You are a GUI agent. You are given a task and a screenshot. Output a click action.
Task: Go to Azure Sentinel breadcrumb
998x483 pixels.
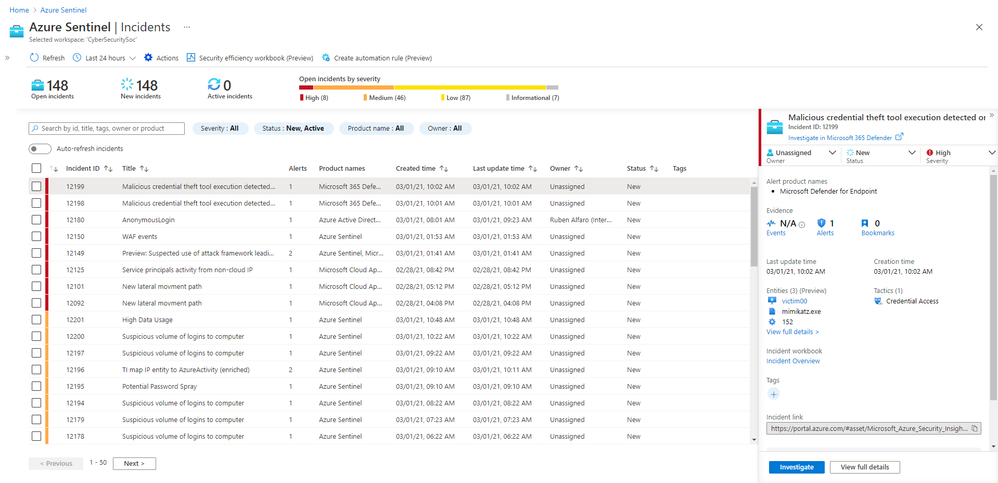click(x=64, y=11)
